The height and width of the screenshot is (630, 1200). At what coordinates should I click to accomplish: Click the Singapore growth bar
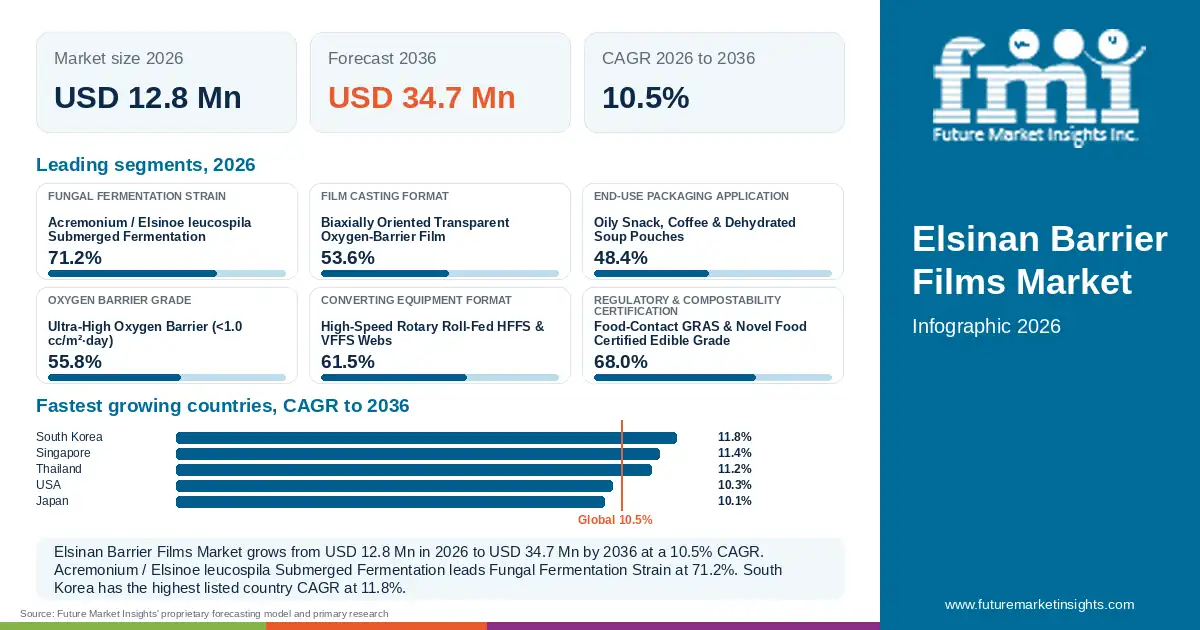coord(418,454)
